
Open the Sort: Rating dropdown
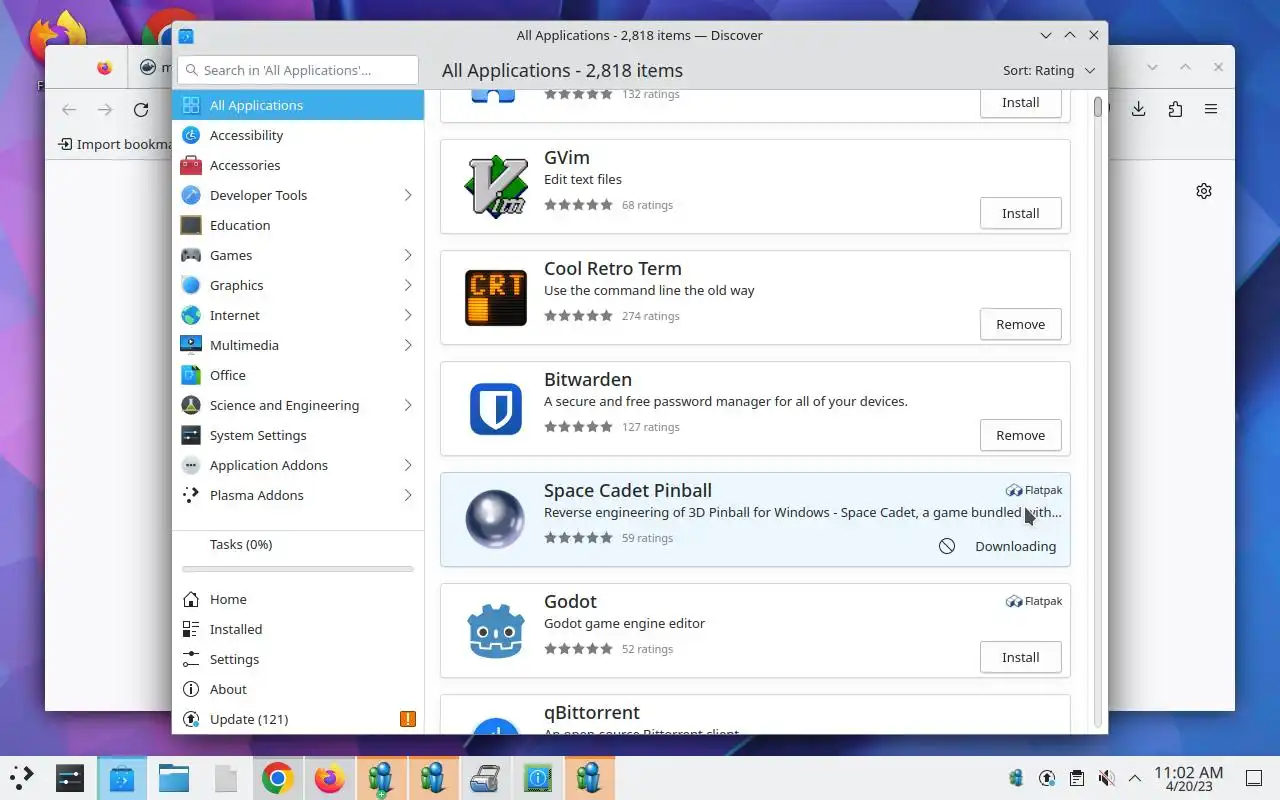click(x=1049, y=70)
